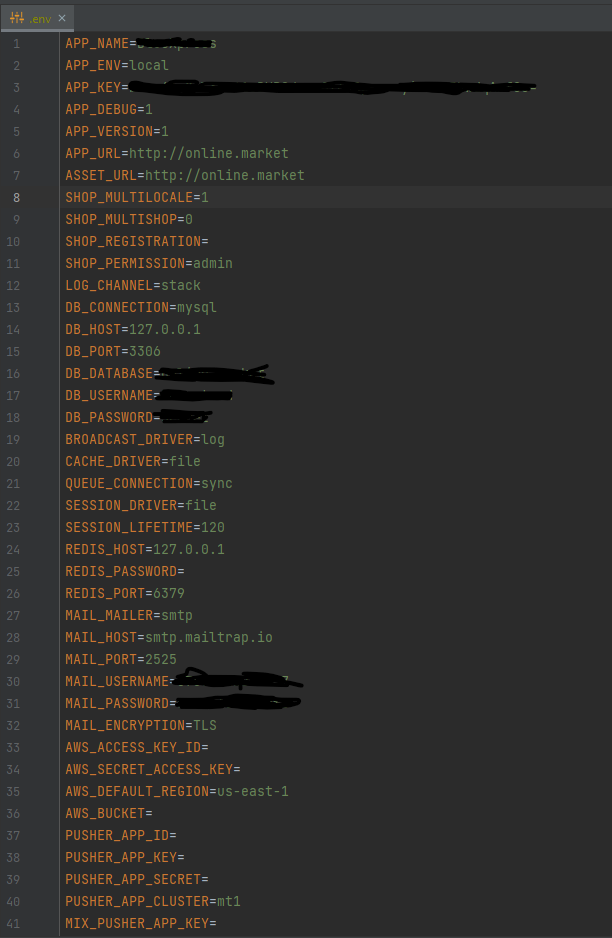Click the .env file type icon
Image resolution: width=612 pixels, height=938 pixels.
click(17, 18)
